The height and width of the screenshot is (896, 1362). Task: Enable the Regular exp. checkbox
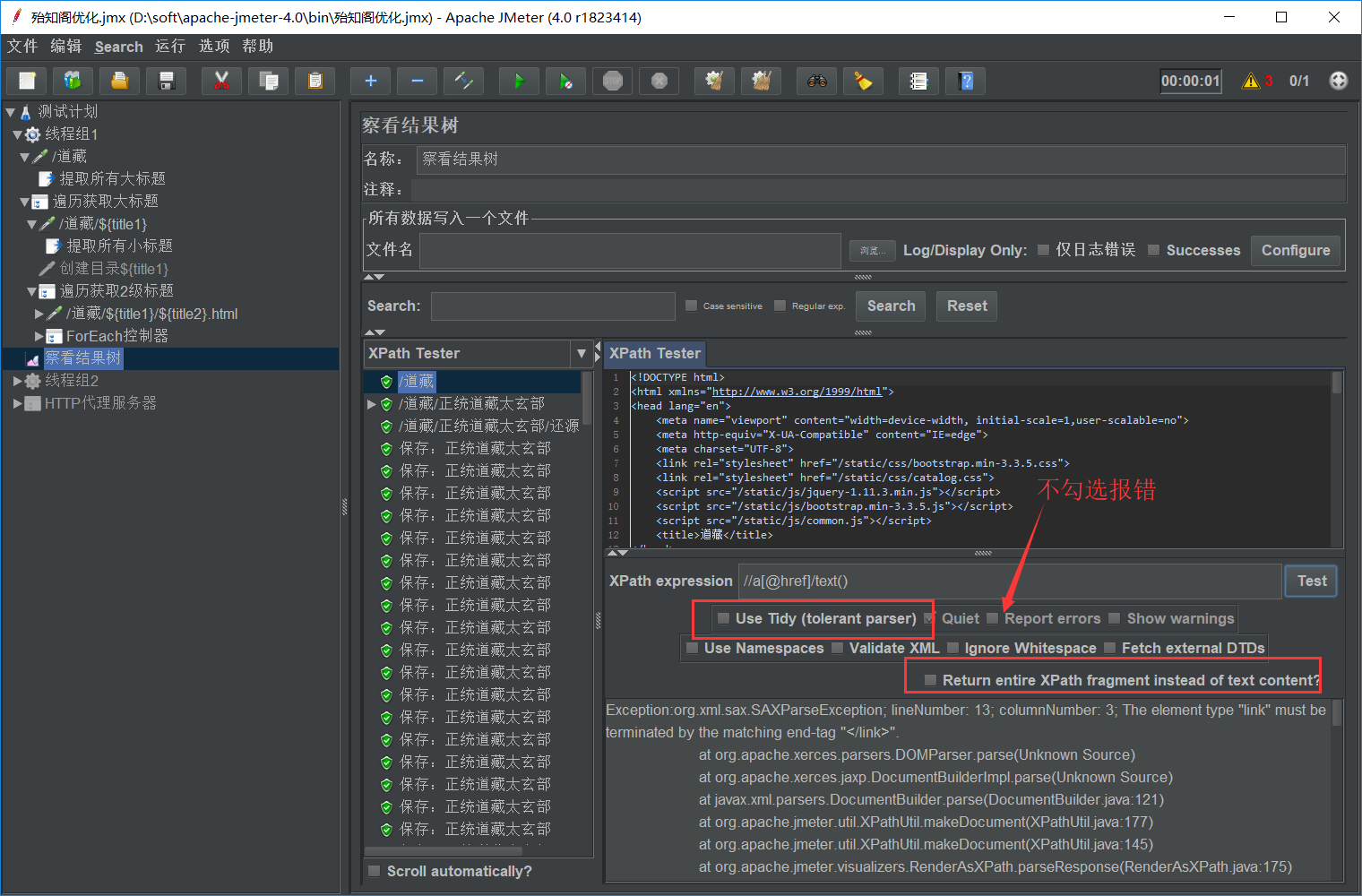click(x=780, y=306)
